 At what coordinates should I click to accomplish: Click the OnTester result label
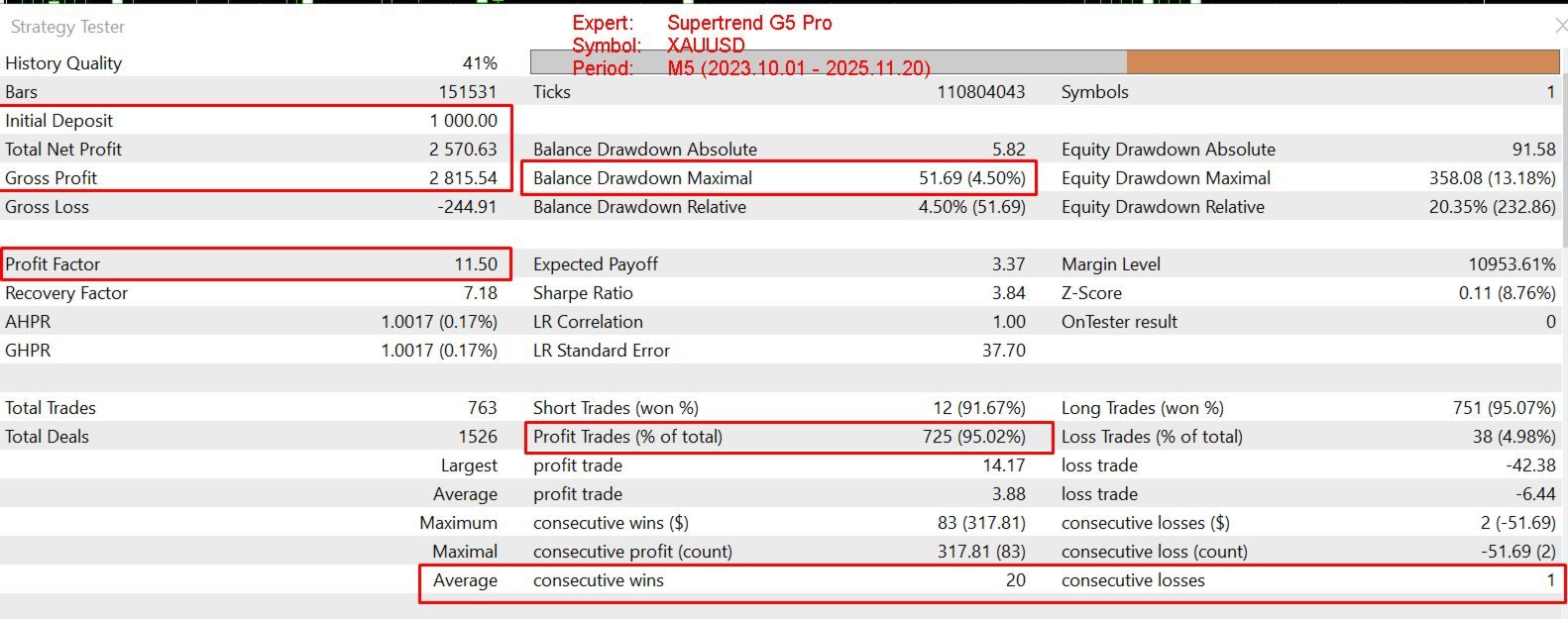coord(1119,322)
